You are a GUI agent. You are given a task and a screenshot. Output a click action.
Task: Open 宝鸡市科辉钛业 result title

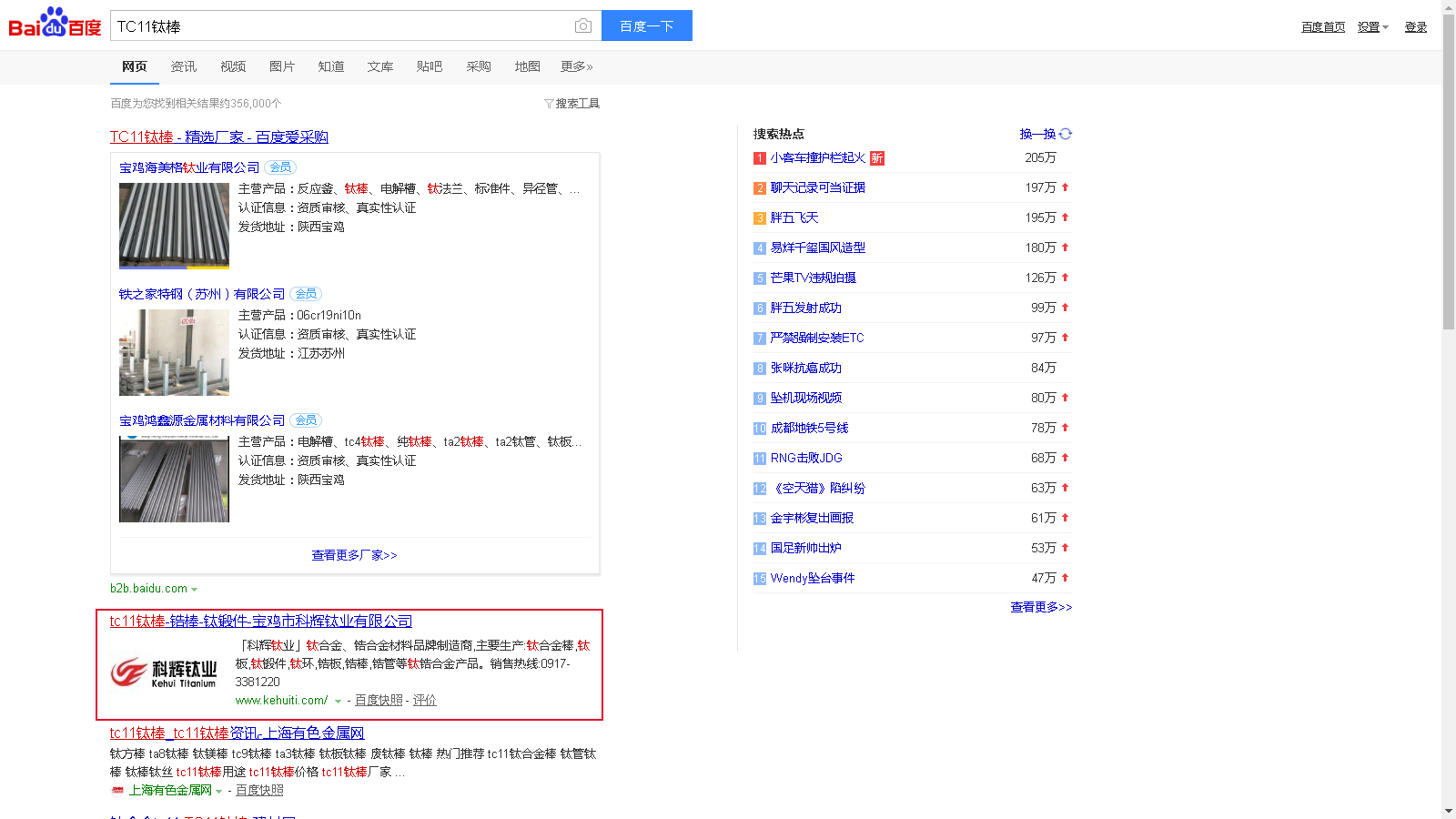(x=261, y=621)
